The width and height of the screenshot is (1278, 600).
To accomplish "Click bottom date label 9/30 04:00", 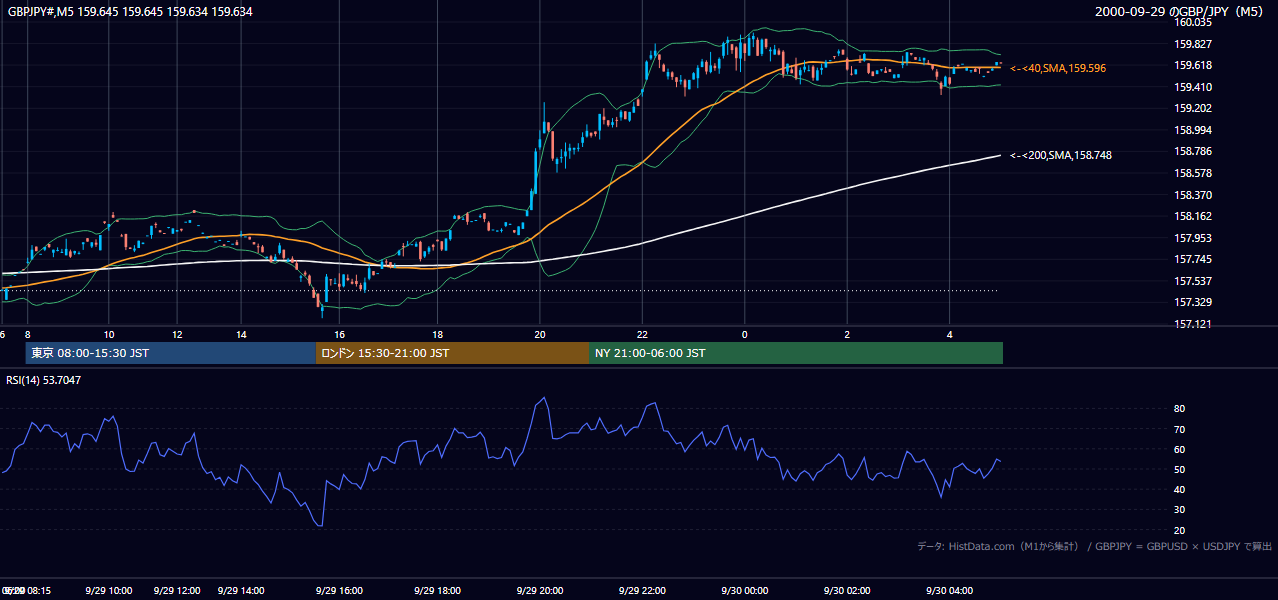I will click(949, 591).
